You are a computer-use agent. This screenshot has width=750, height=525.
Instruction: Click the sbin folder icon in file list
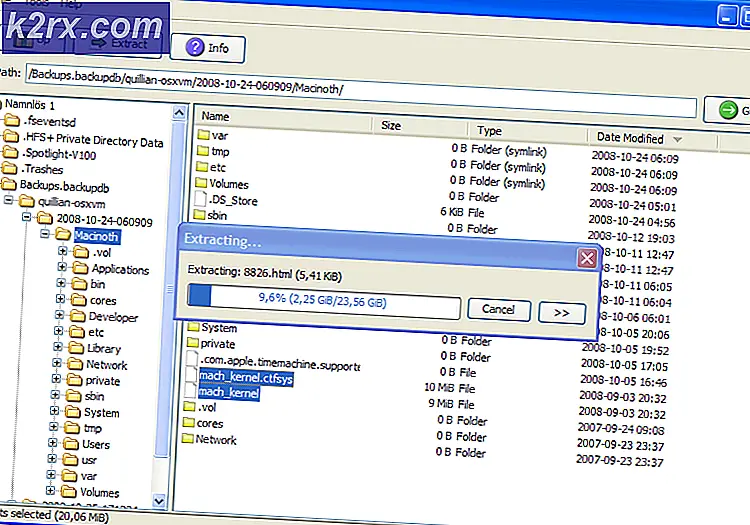pyautogui.click(x=199, y=215)
